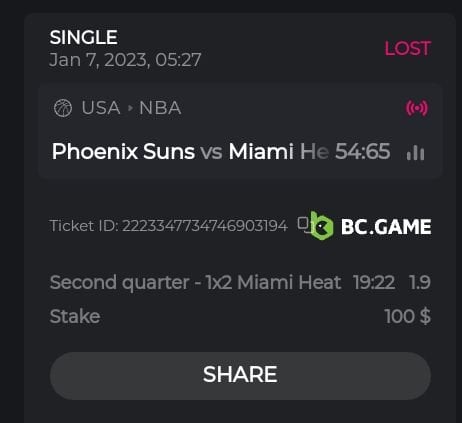Click the 1.9 odds value
462x423 pixels.
(x=420, y=282)
